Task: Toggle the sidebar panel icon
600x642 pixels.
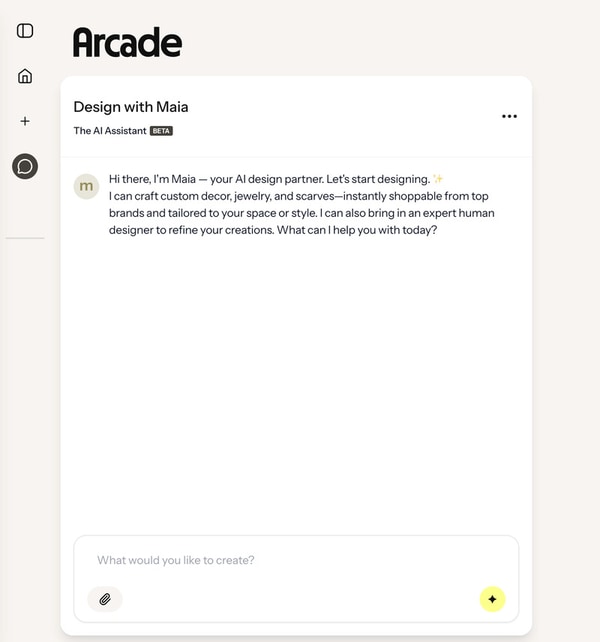Action: tap(25, 31)
